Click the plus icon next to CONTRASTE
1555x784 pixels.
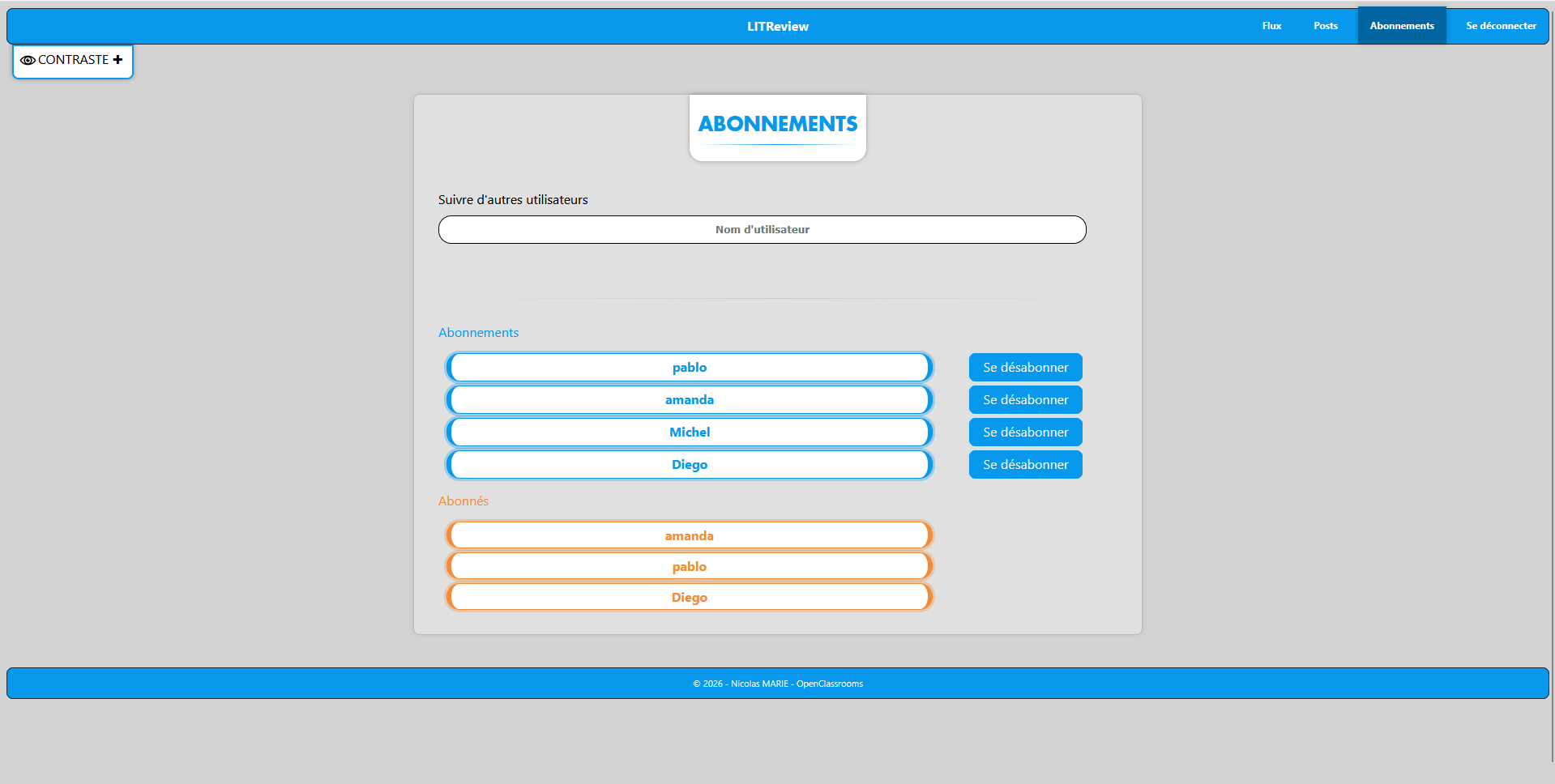117,60
